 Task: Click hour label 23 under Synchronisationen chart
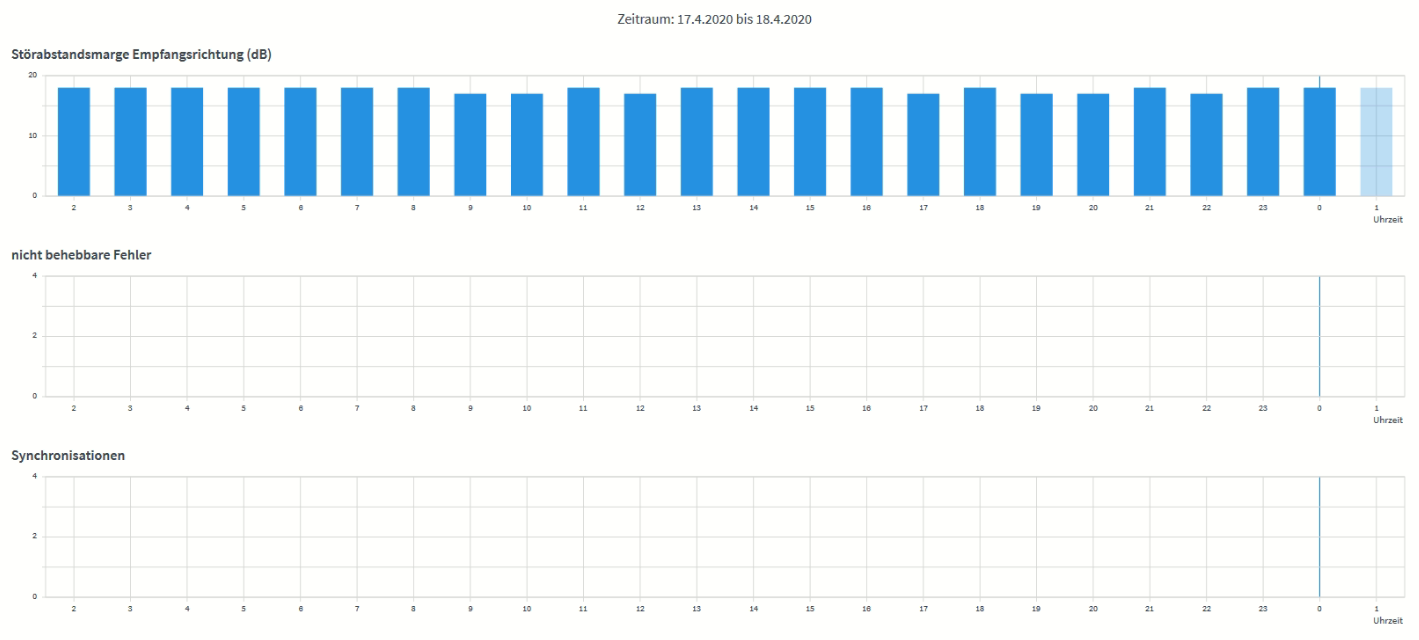click(x=1264, y=608)
